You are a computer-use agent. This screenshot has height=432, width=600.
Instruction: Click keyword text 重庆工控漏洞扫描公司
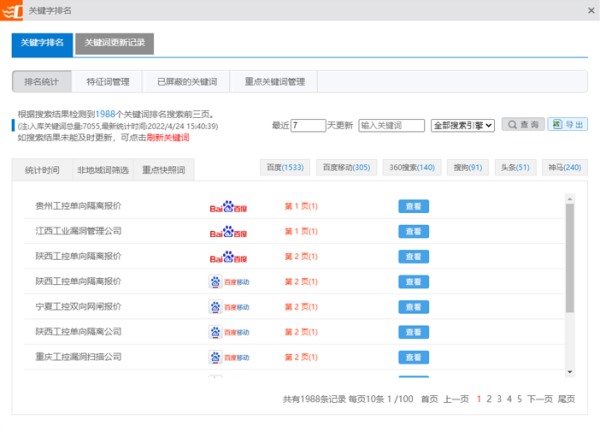pyautogui.click(x=78, y=357)
